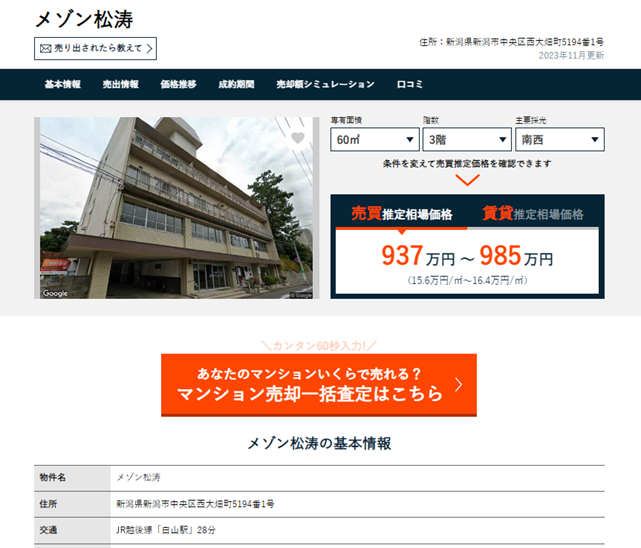Go to 成約期間 section
Screen dimensions: 641x548
pos(236,84)
